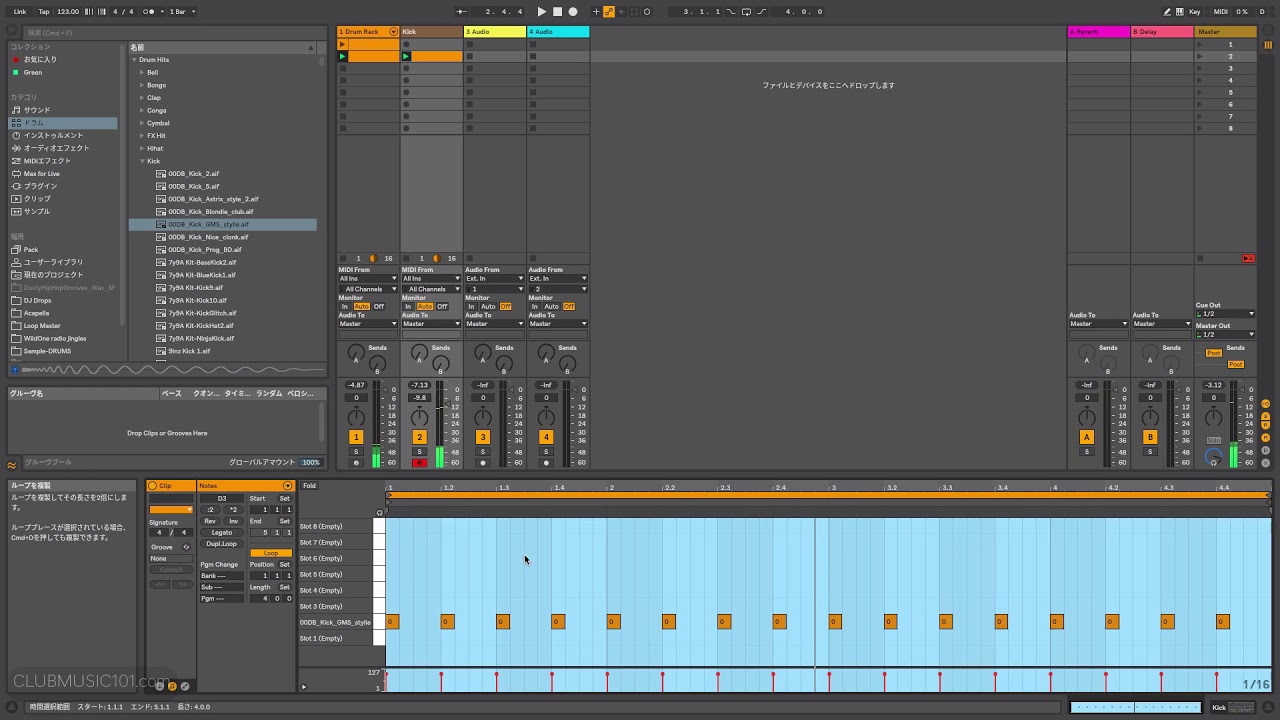Open Loop Master in places
The width and height of the screenshot is (1280, 720).
42,326
